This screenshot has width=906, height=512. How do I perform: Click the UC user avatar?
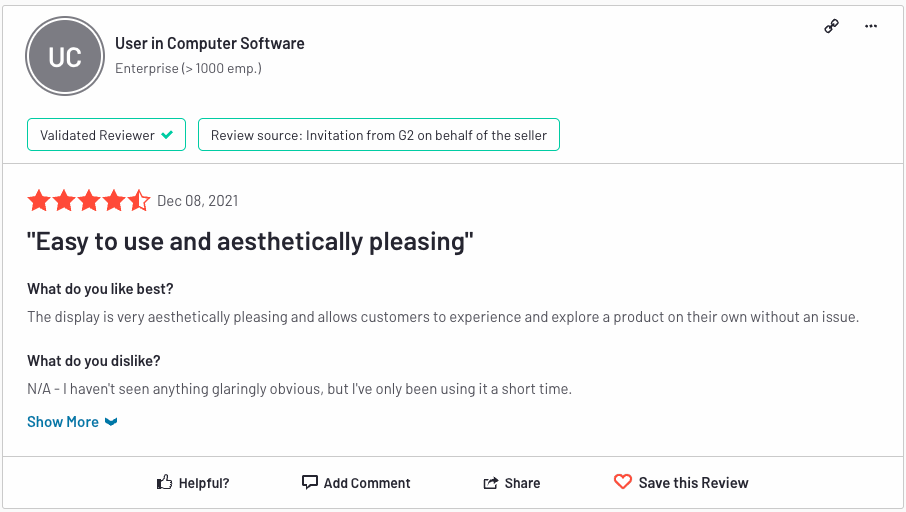(x=65, y=56)
